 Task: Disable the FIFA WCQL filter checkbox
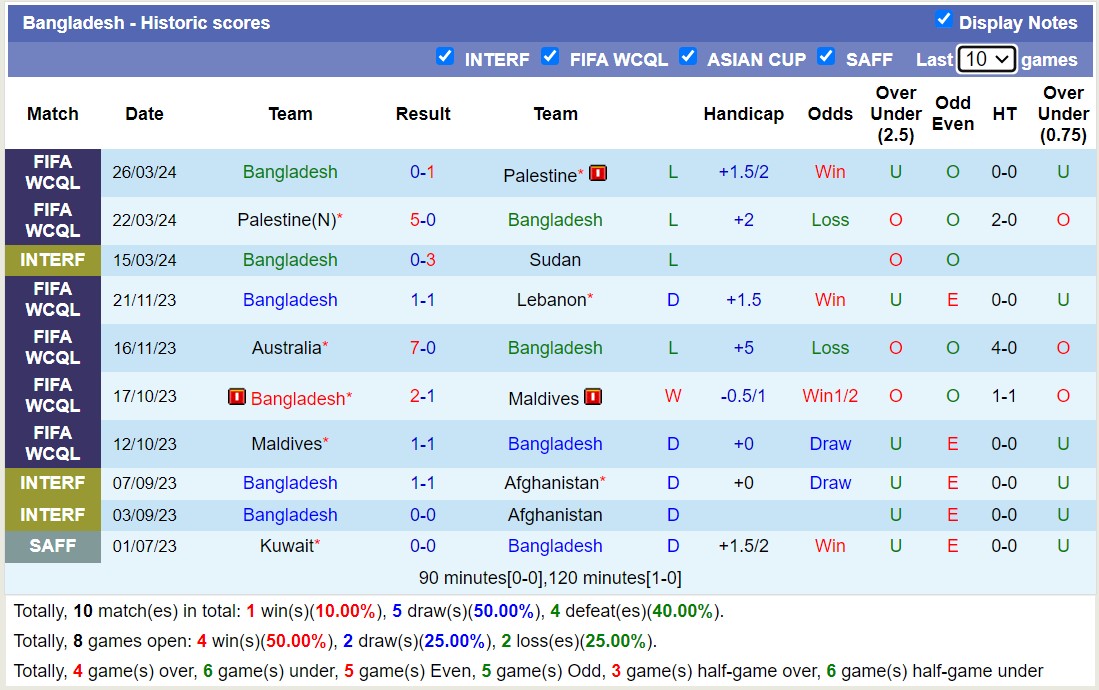[x=551, y=57]
